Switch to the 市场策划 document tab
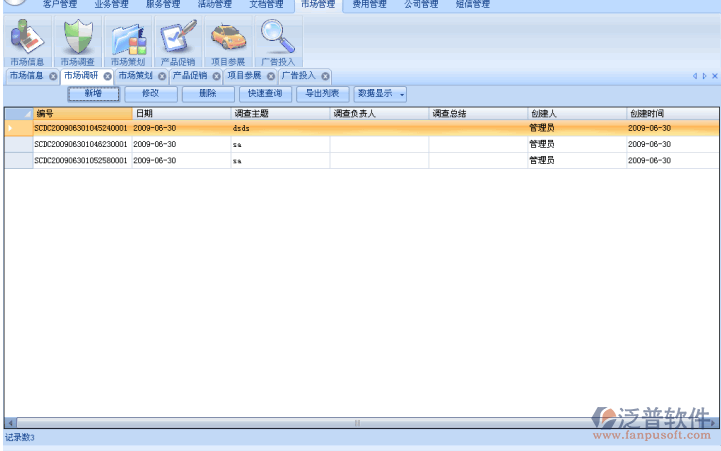 tap(135, 75)
